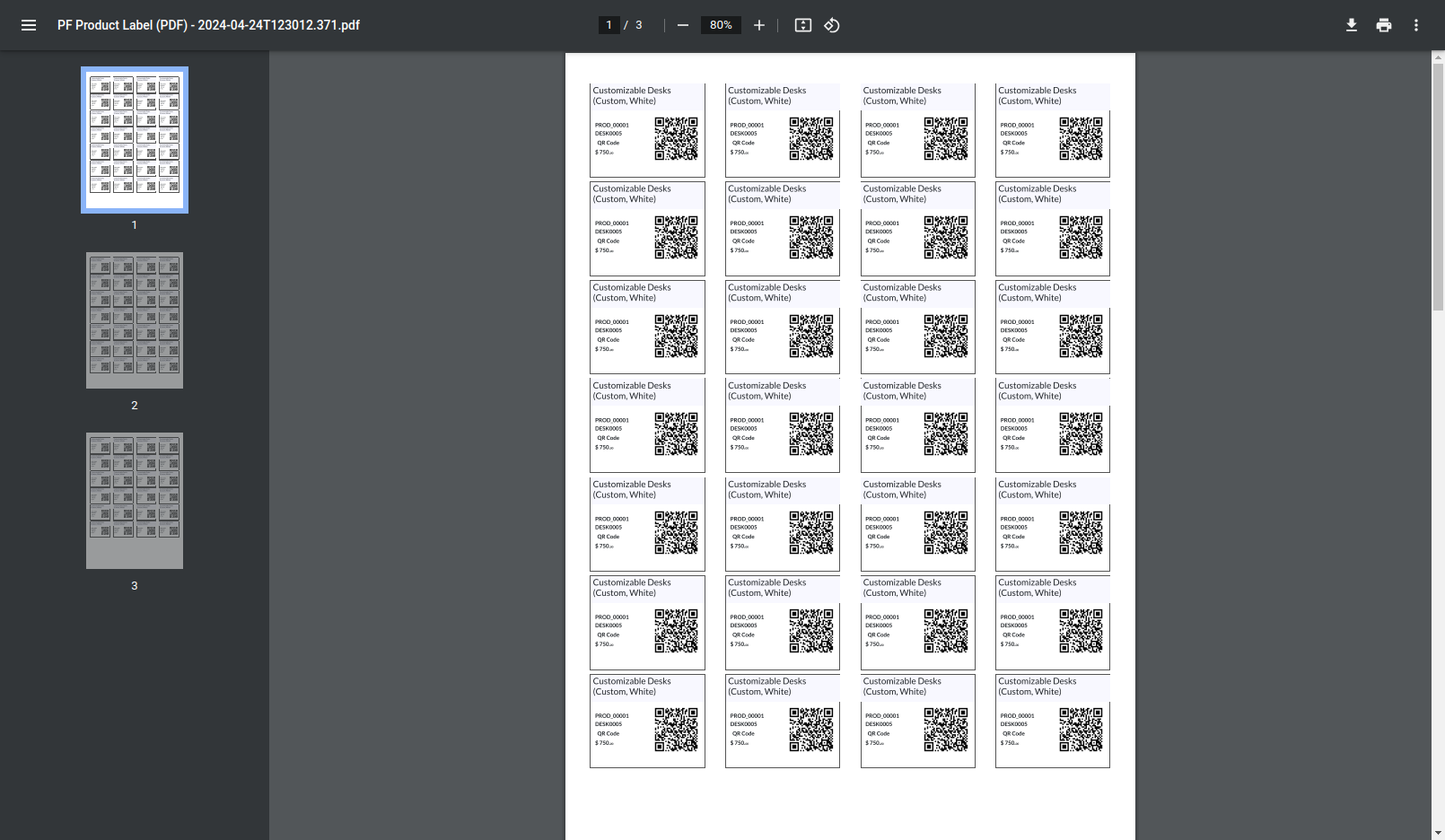
Task: Select the page 1 thumbnail
Action: pyautogui.click(x=134, y=139)
